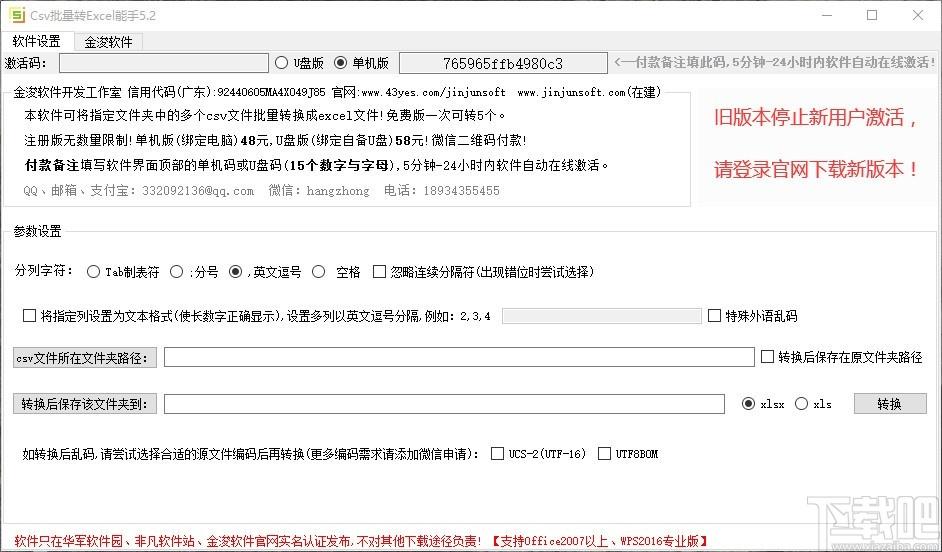Maximize the application window
Screen dimensions: 942x552
pyautogui.click(x=872, y=16)
